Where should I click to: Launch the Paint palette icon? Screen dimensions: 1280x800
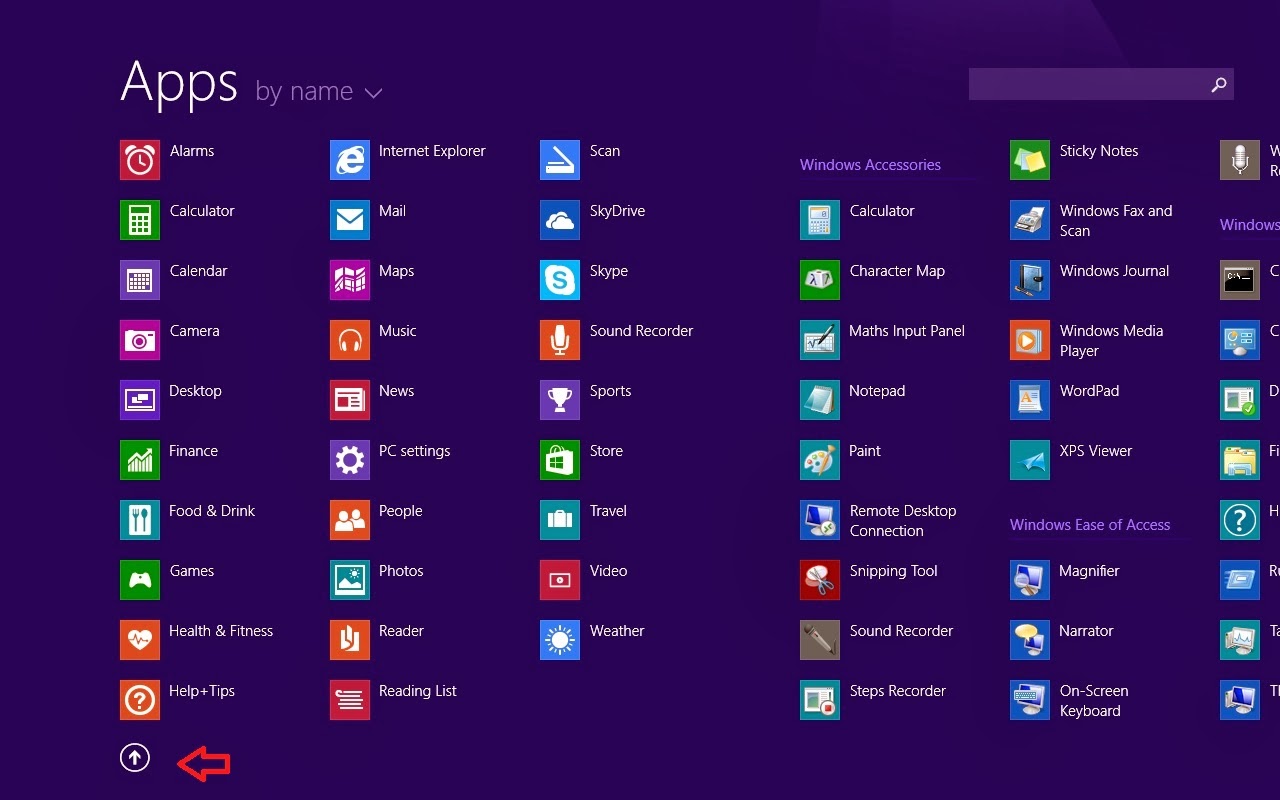[820, 460]
